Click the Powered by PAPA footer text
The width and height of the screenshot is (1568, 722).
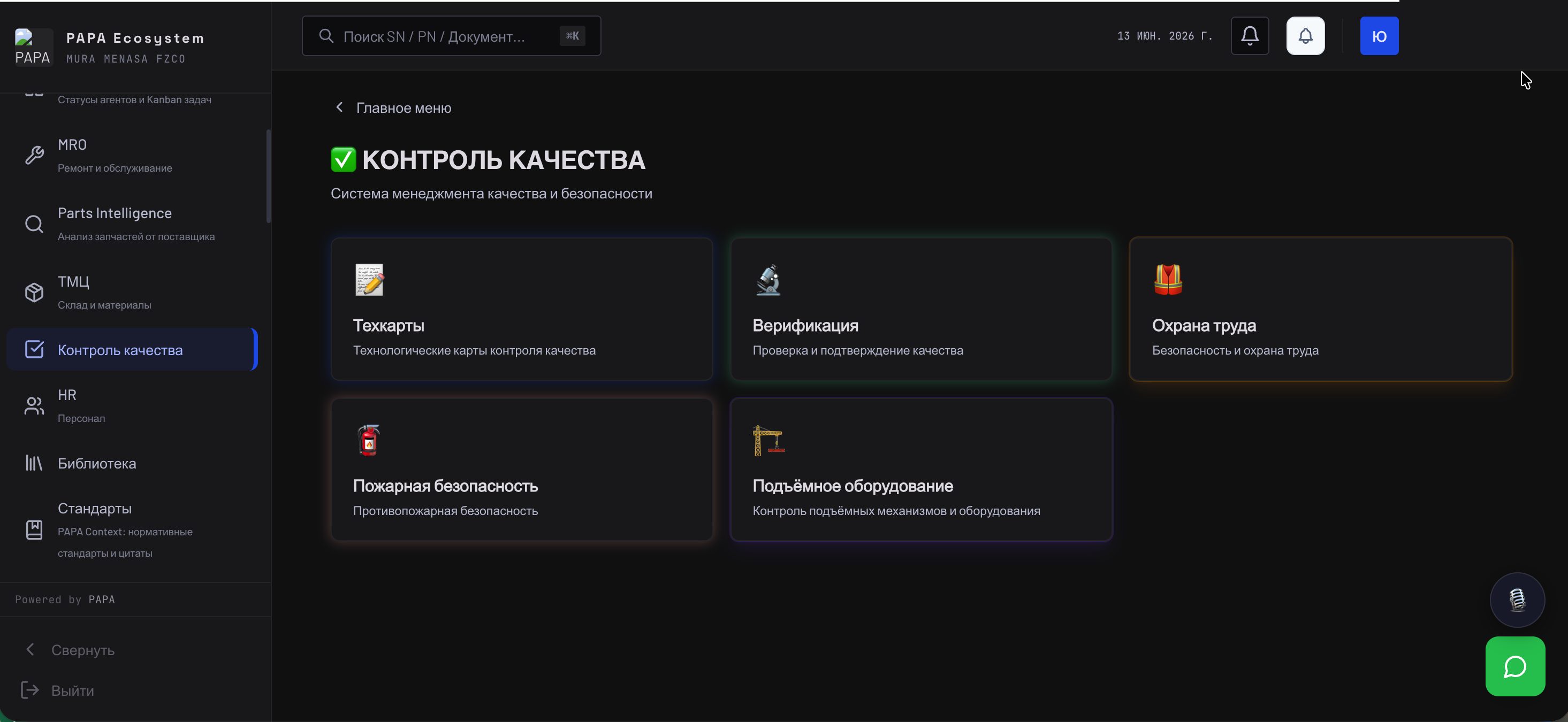click(x=65, y=599)
